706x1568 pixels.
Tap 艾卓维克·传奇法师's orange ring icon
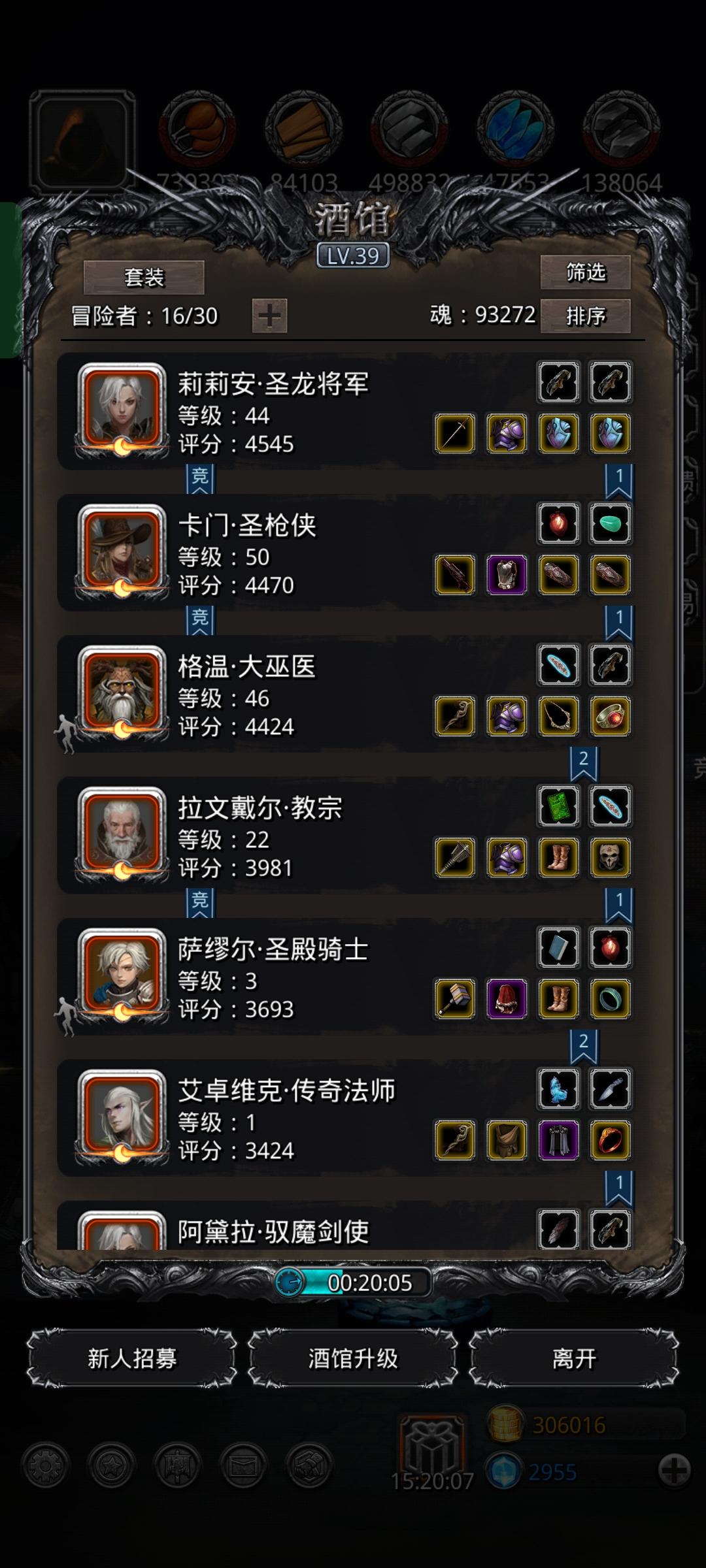[610, 1140]
